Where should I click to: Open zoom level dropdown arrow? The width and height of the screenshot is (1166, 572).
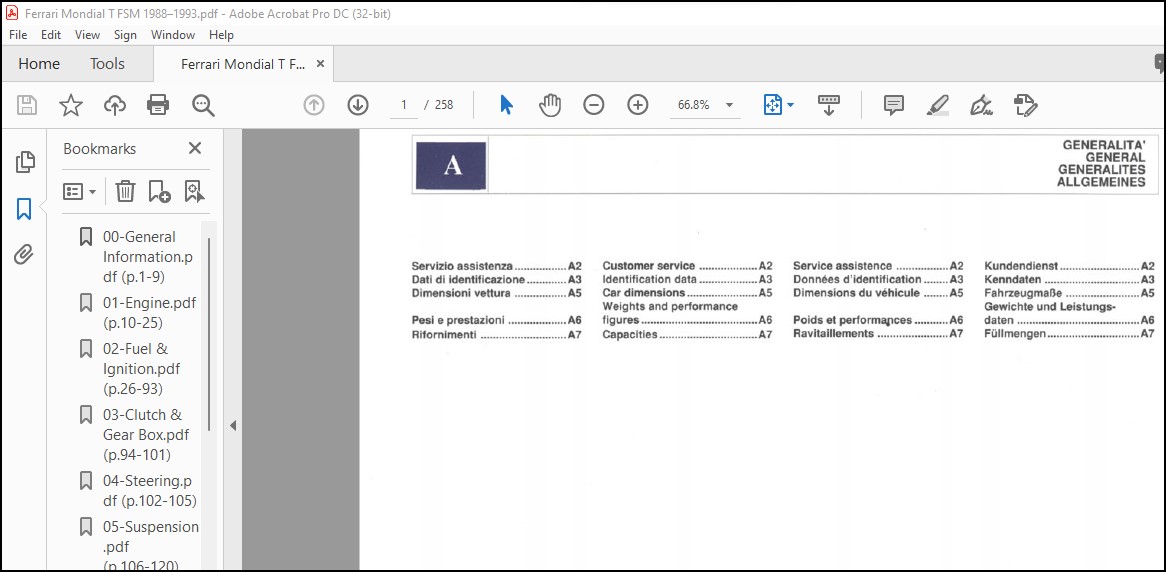tap(729, 105)
